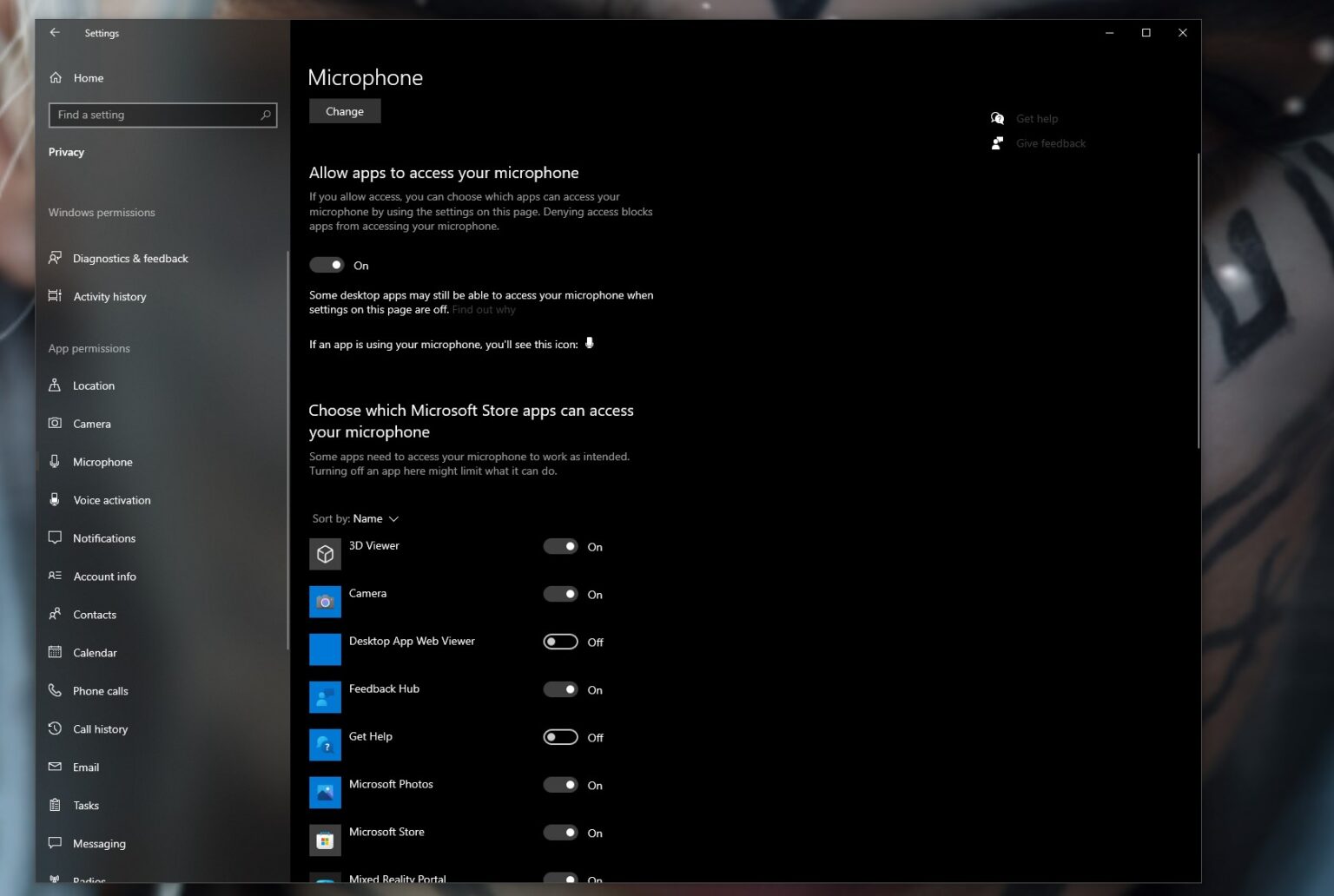Open Diagnostics & feedback settings
1334x896 pixels.
(x=130, y=258)
